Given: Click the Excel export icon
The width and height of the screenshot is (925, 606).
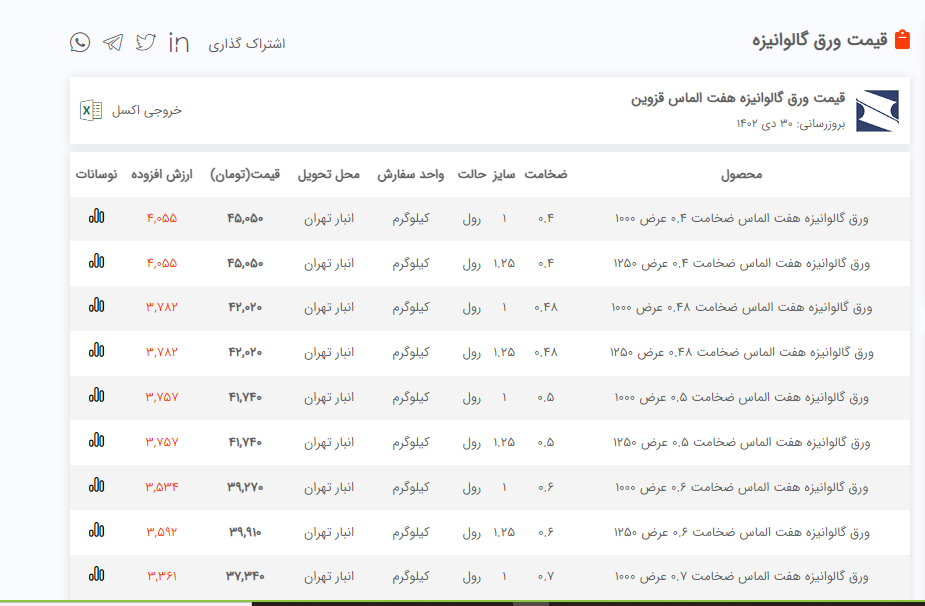Looking at the screenshot, I should pos(91,110).
